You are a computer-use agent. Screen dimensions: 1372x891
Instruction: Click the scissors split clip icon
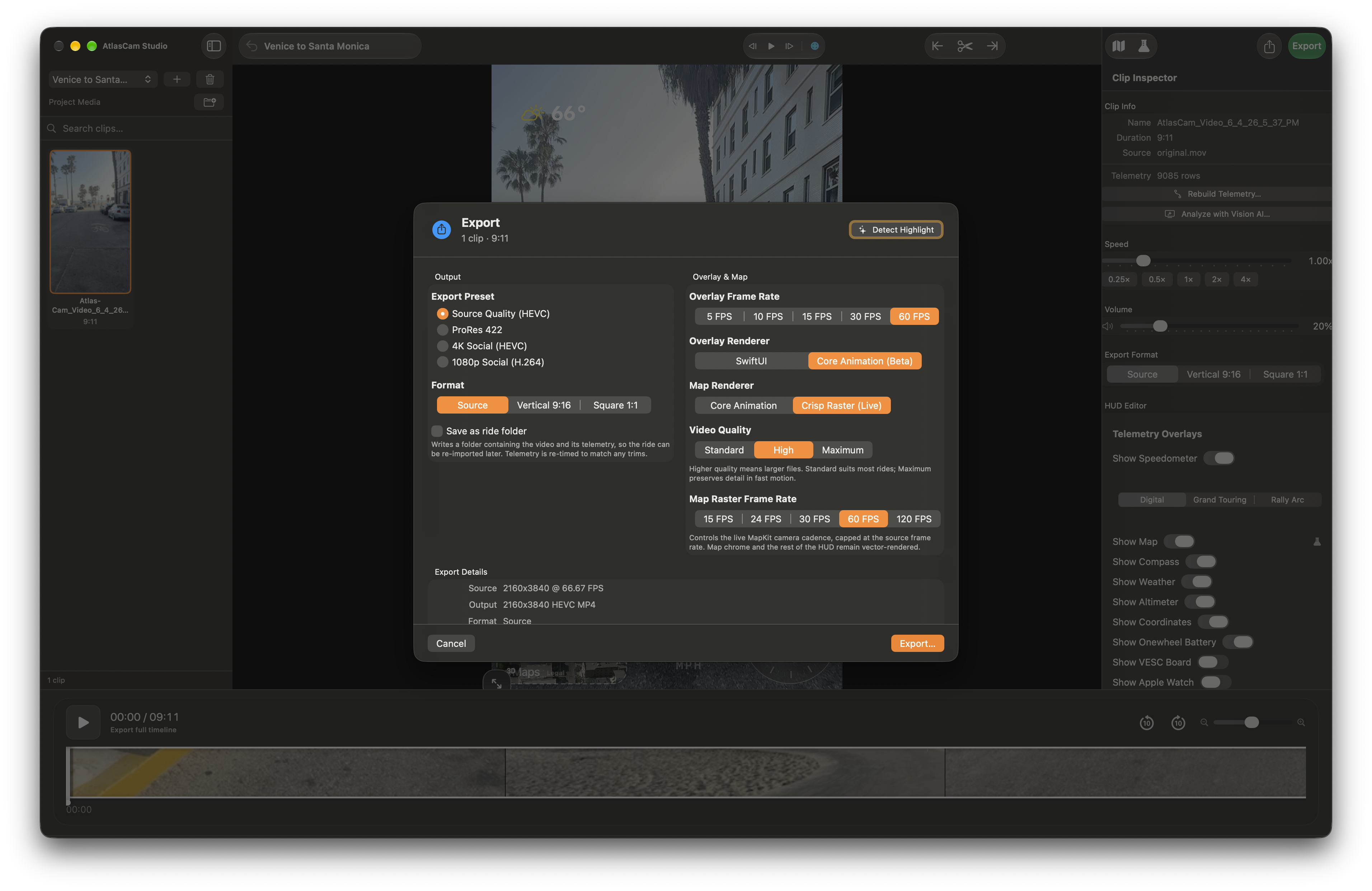[x=965, y=46]
